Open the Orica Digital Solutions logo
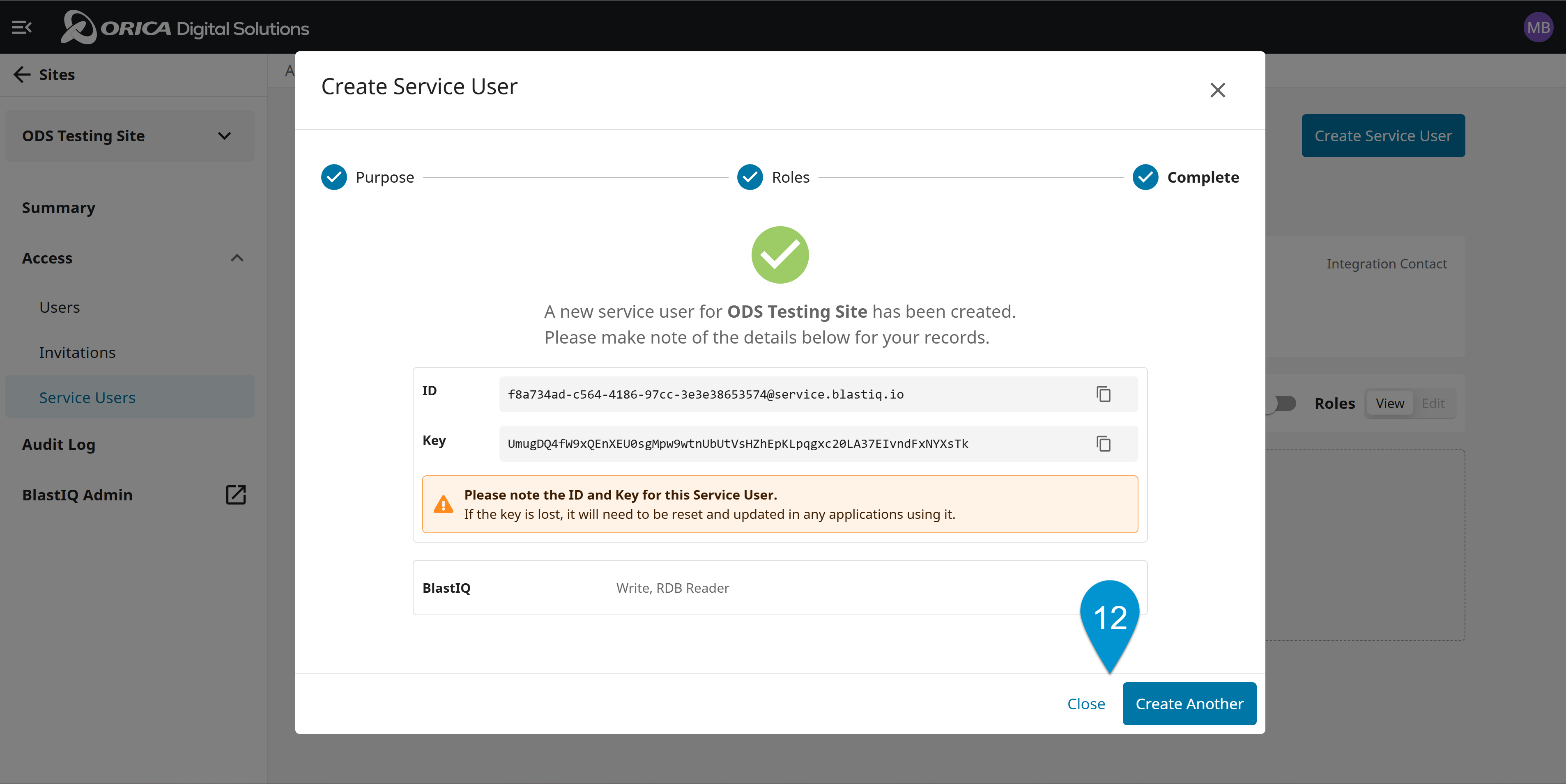Viewport: 1566px width, 784px height. coord(185,28)
